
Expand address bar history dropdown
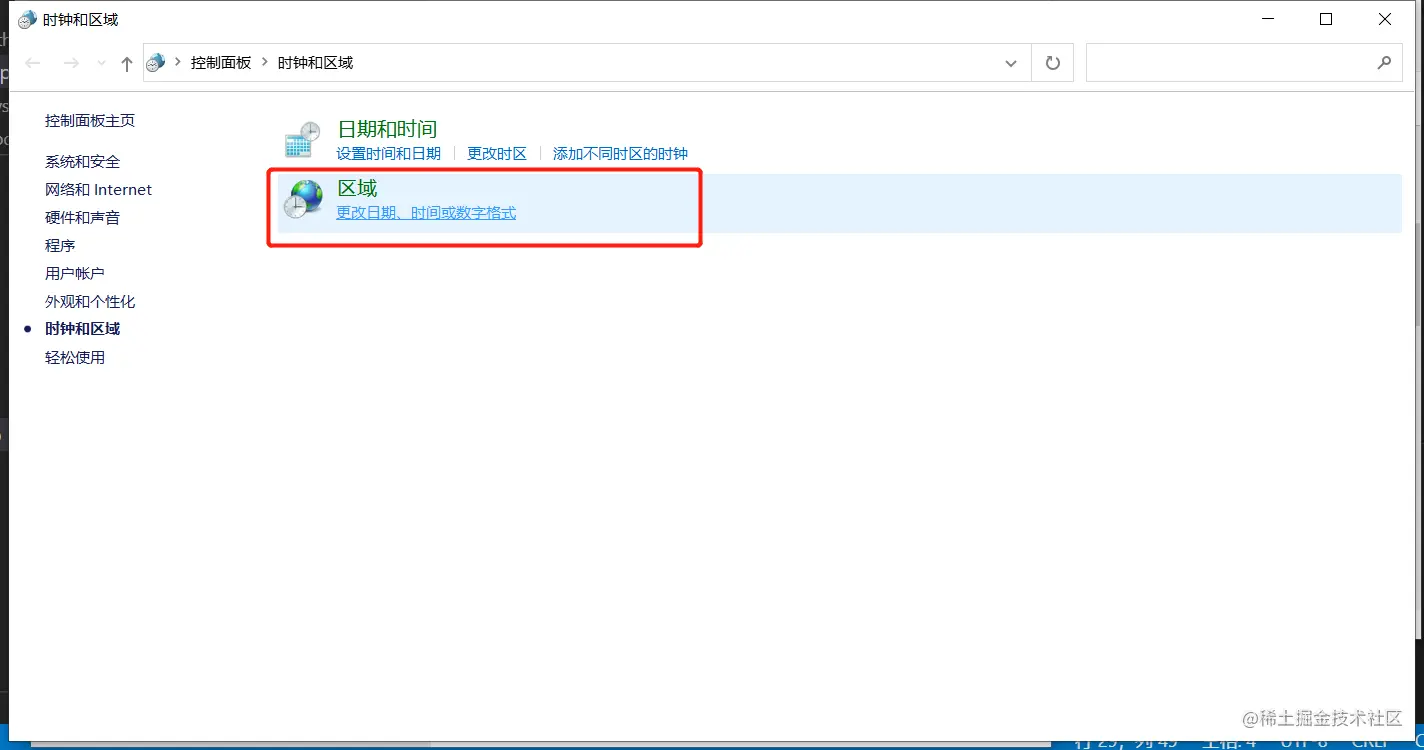coord(1010,63)
